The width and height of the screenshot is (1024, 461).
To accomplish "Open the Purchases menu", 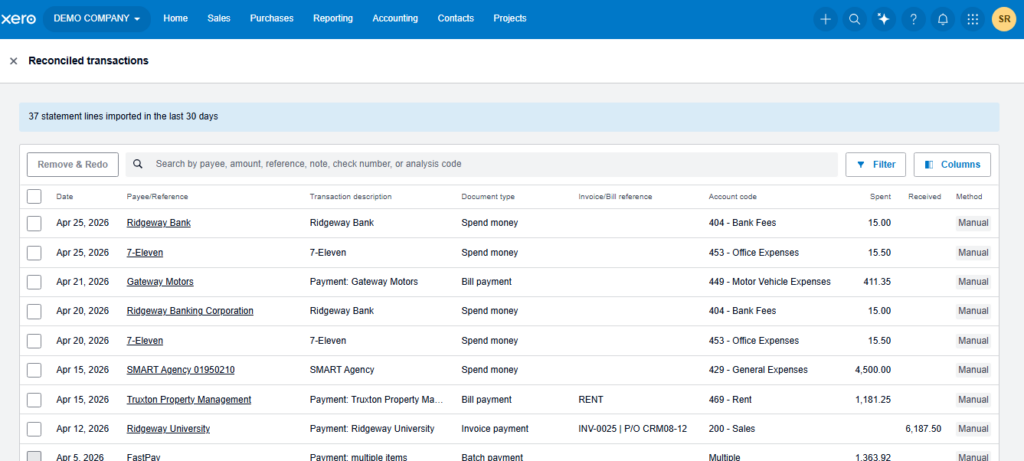I will (x=272, y=18).
